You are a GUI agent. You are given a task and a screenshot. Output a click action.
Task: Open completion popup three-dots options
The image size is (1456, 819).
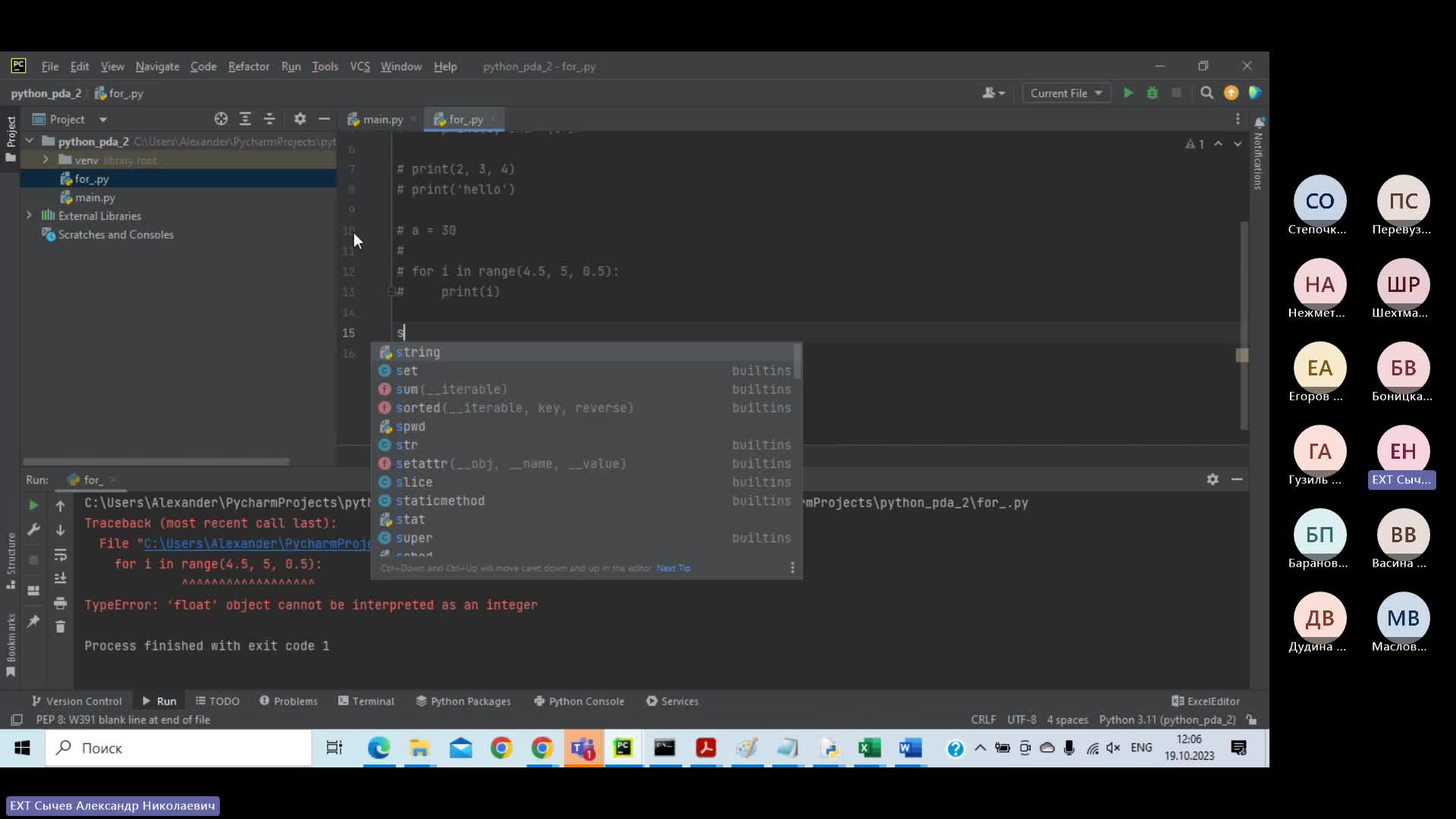pyautogui.click(x=792, y=568)
